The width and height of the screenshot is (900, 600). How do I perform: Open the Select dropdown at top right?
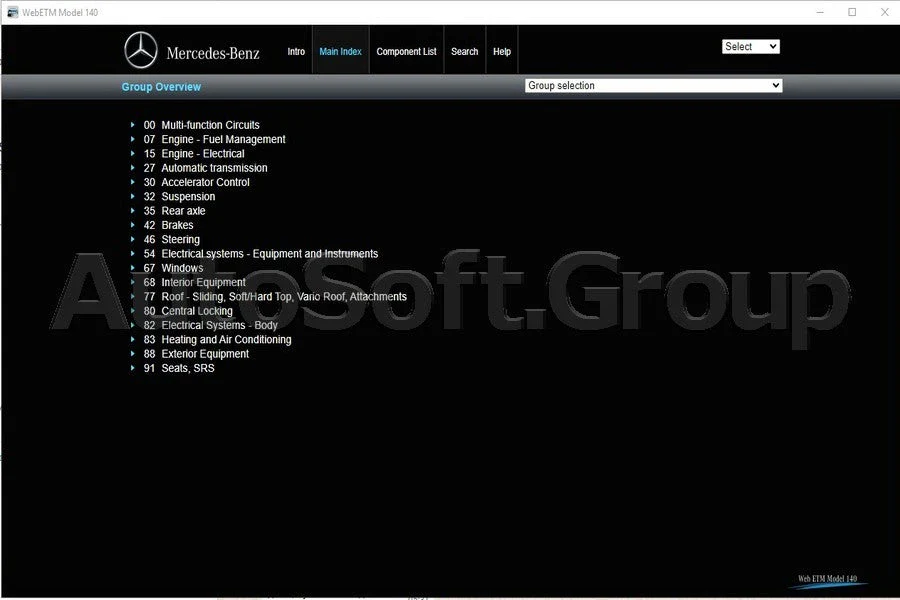[x=750, y=46]
